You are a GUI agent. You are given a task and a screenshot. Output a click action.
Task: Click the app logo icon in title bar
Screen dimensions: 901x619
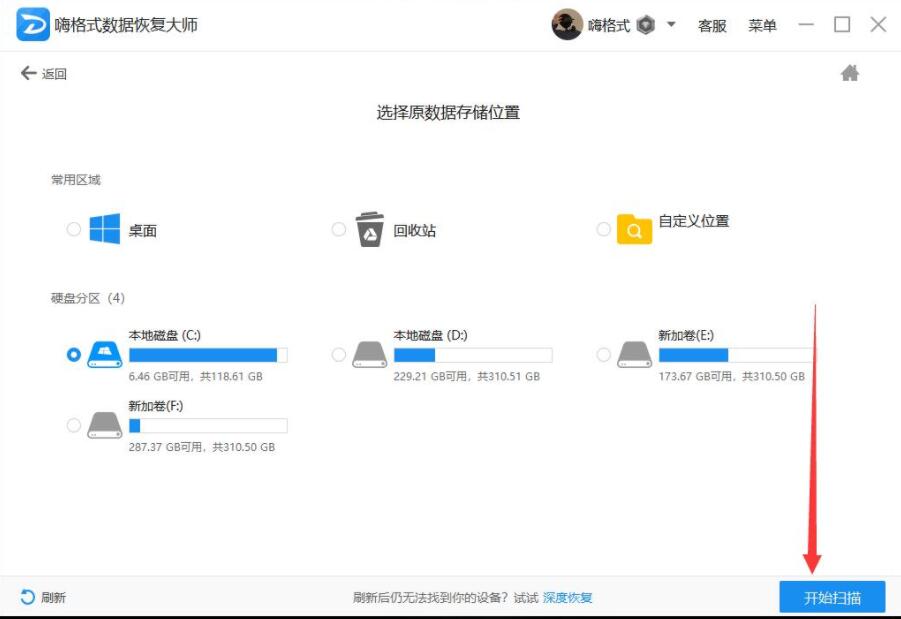[x=33, y=24]
